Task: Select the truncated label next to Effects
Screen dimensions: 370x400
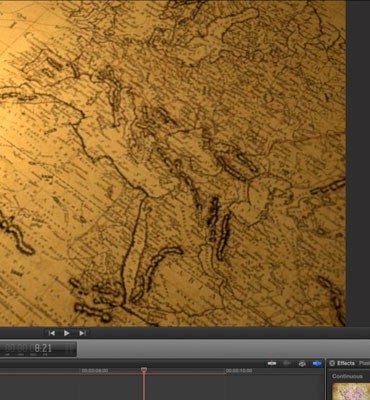Action: [x=364, y=363]
